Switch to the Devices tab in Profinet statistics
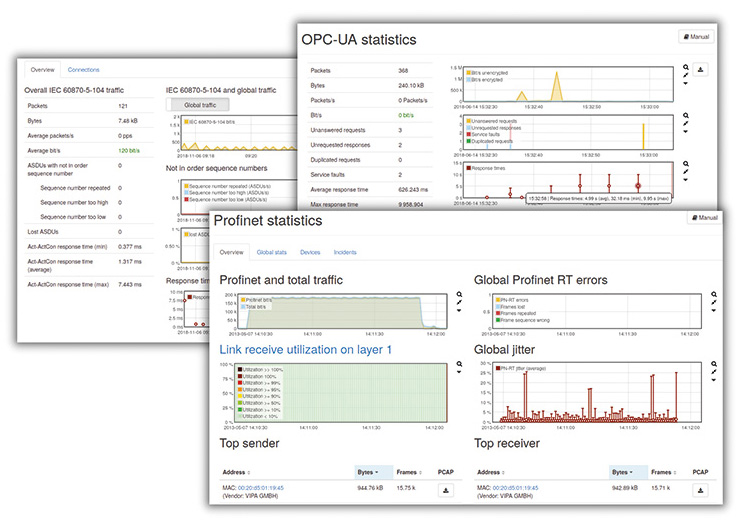 point(310,252)
